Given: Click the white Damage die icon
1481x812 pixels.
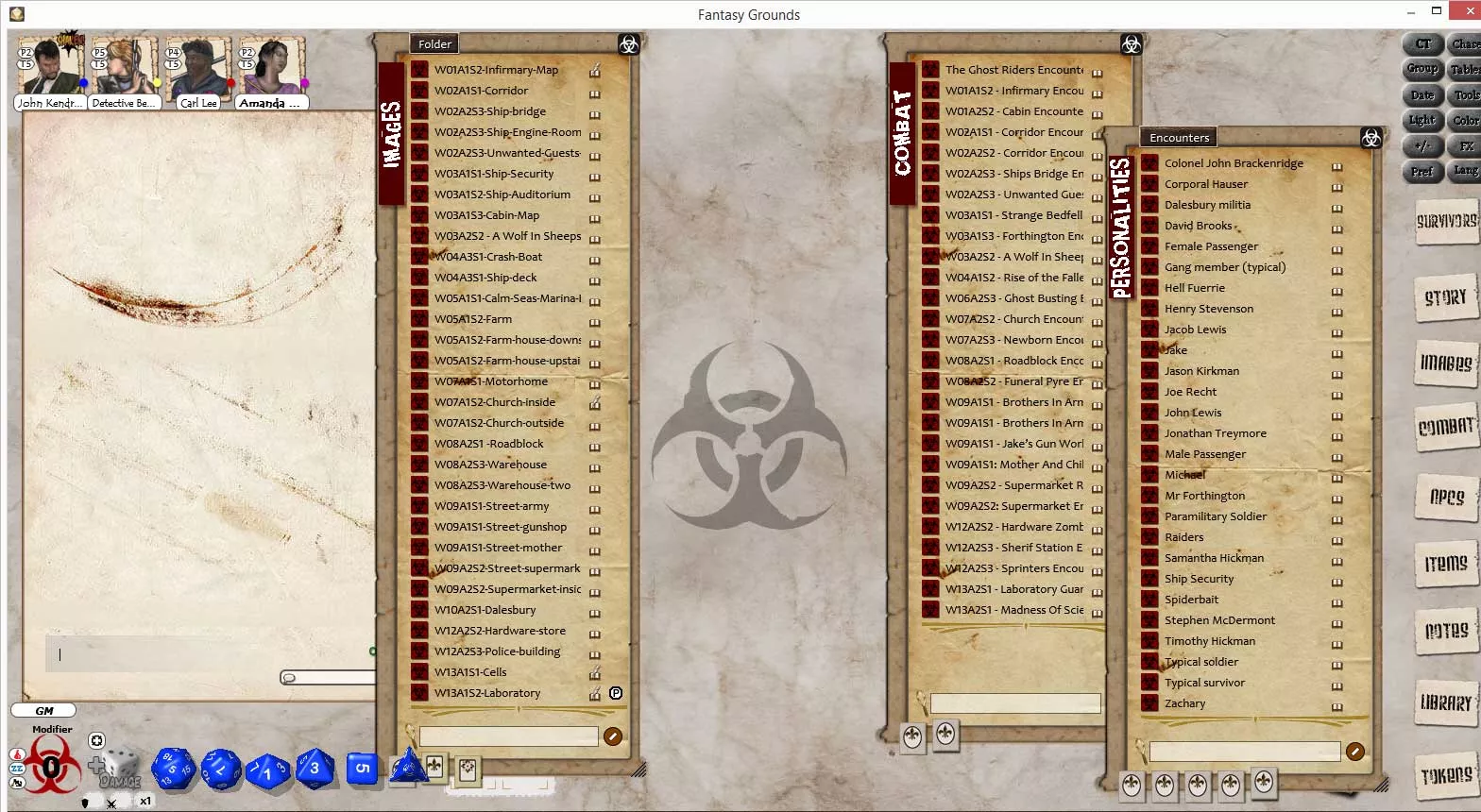Looking at the screenshot, I should tap(120, 768).
